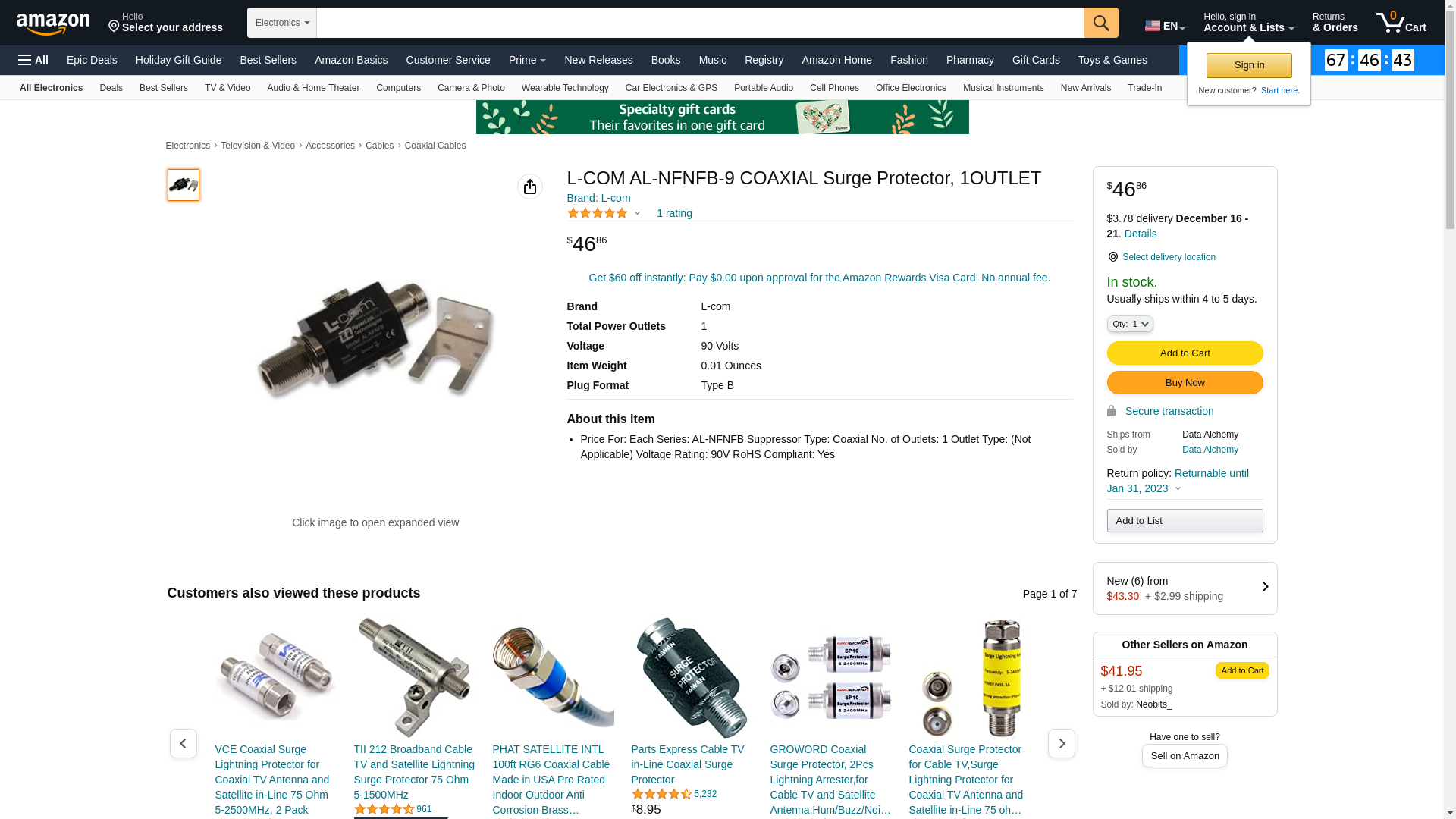Expand New (6) from offers
1456x819 pixels.
1185,588
